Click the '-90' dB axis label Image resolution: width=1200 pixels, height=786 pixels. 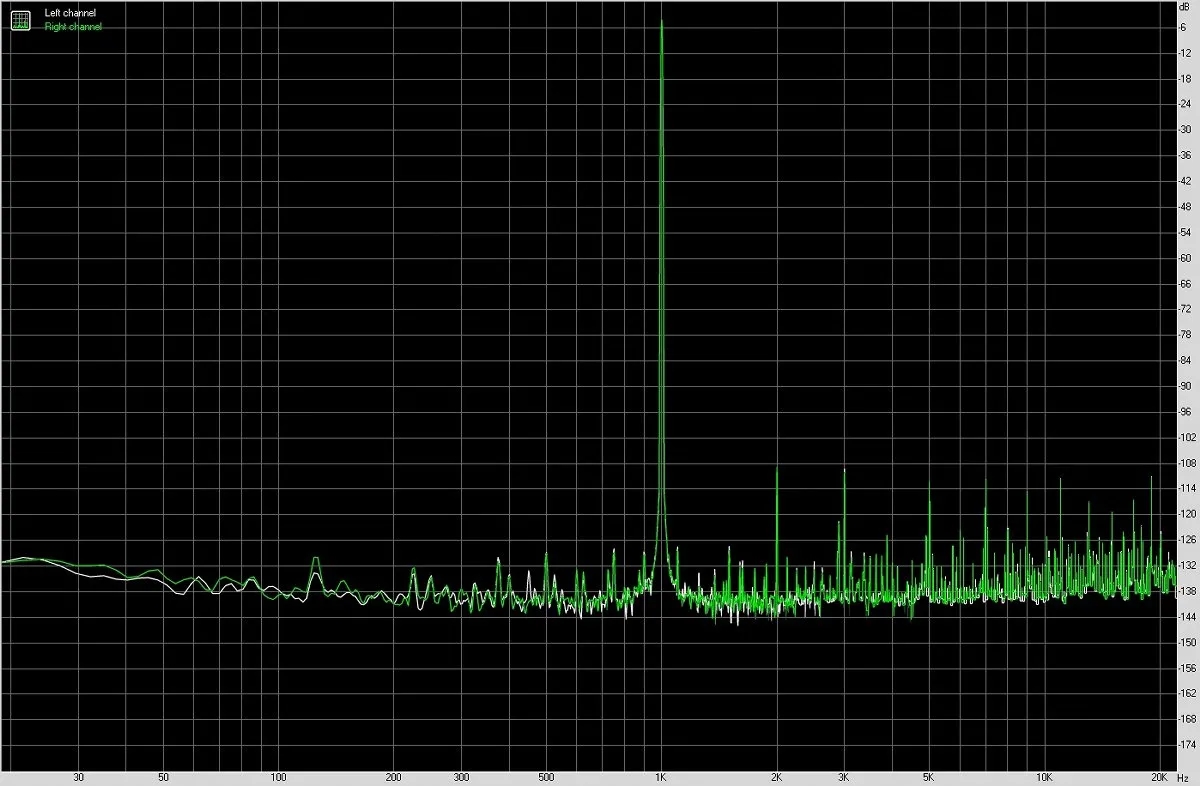click(x=1186, y=386)
